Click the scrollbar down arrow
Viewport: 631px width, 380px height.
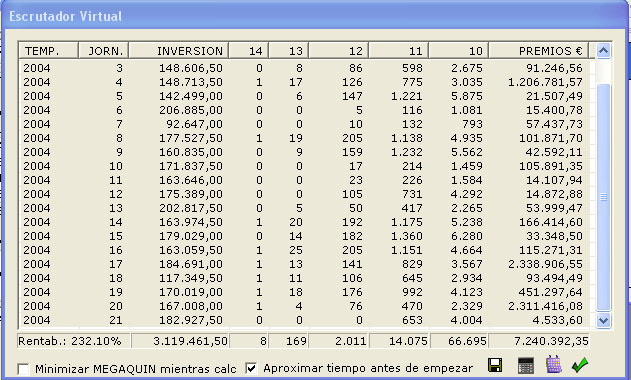click(x=603, y=320)
